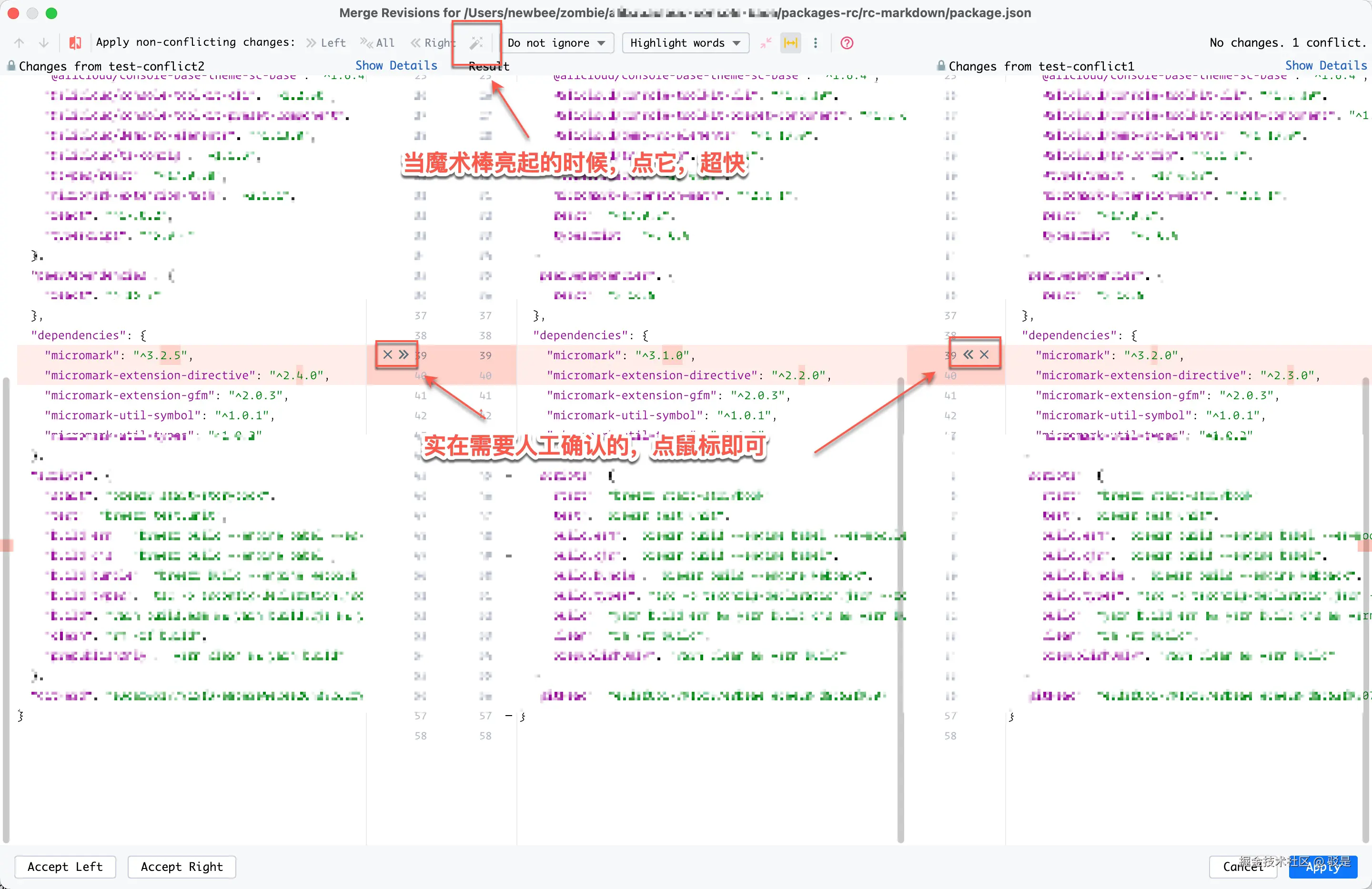Click the compare contents icon in toolbar

pos(75,43)
